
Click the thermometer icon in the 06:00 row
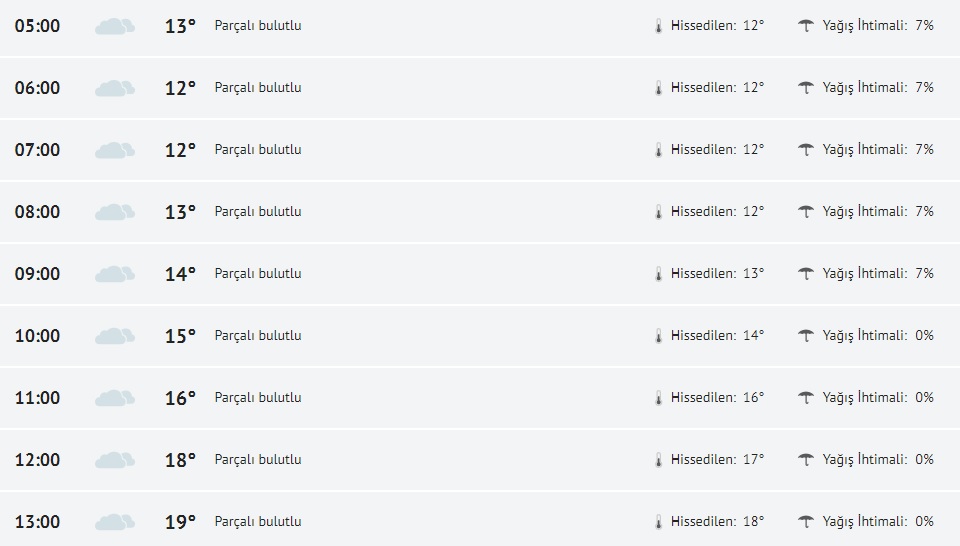coord(659,88)
